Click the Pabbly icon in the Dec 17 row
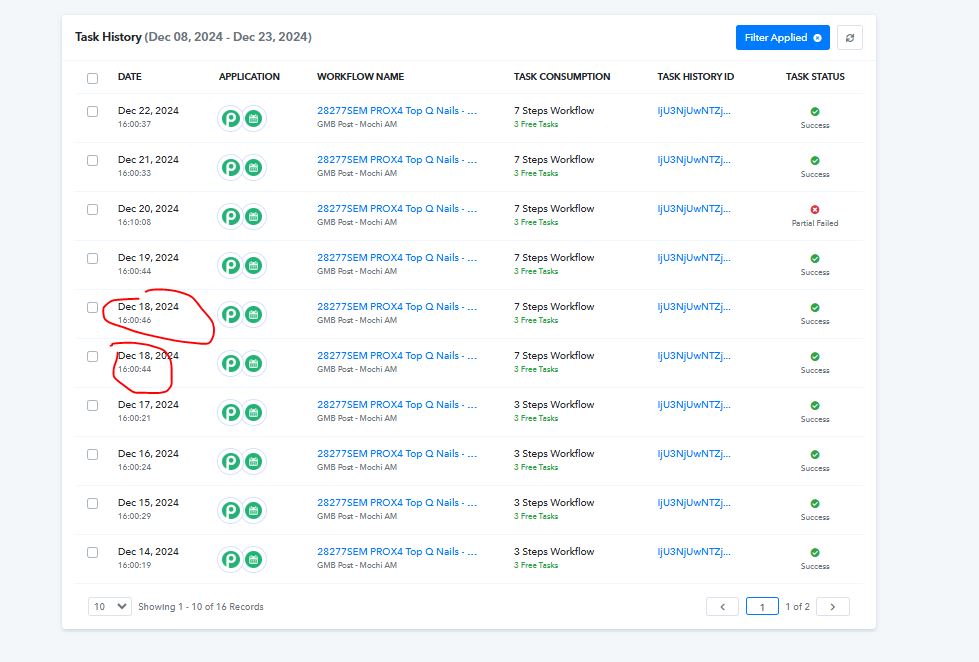The width and height of the screenshot is (979, 662). 231,412
